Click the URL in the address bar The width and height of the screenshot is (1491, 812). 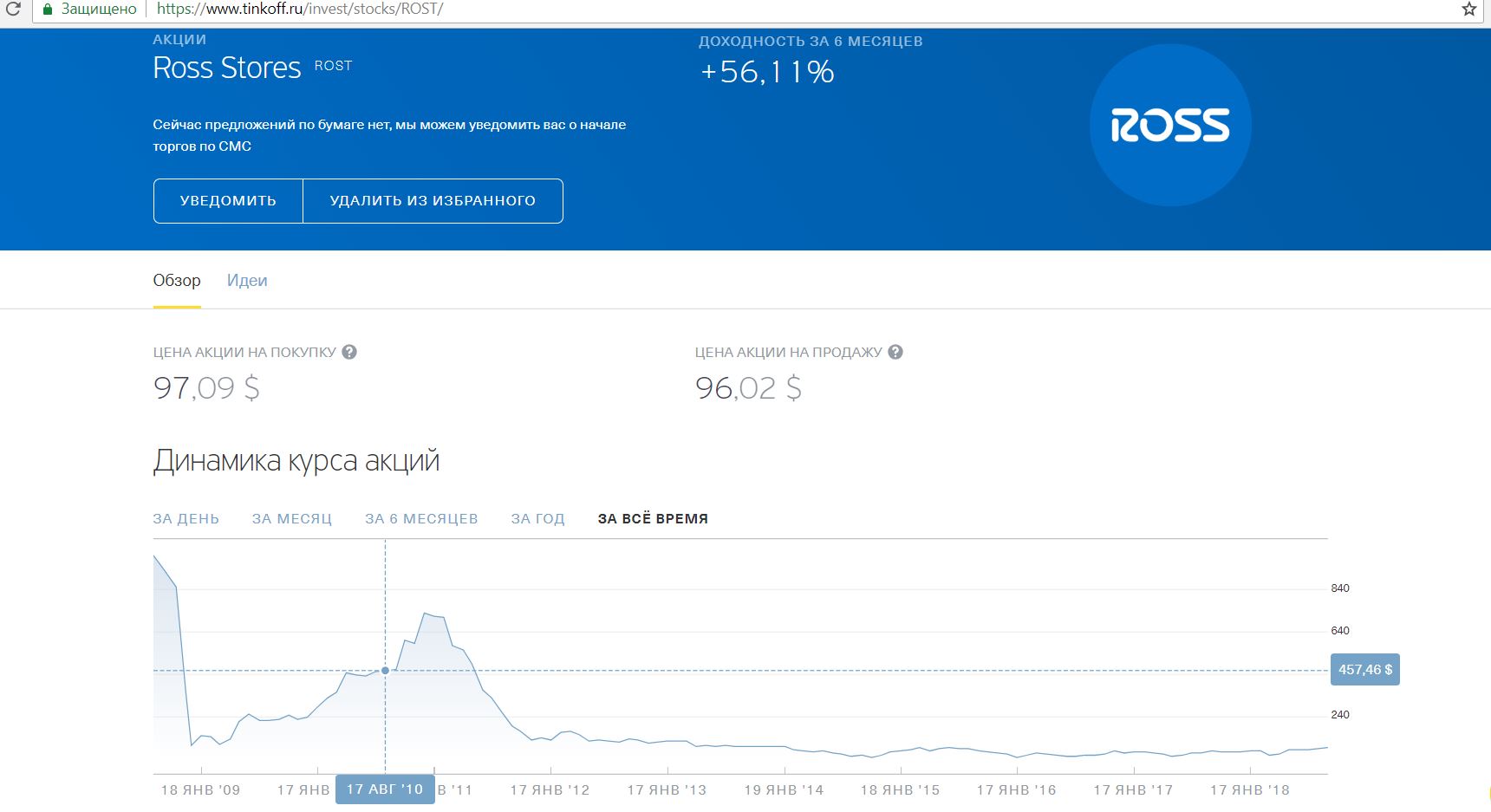300,9
